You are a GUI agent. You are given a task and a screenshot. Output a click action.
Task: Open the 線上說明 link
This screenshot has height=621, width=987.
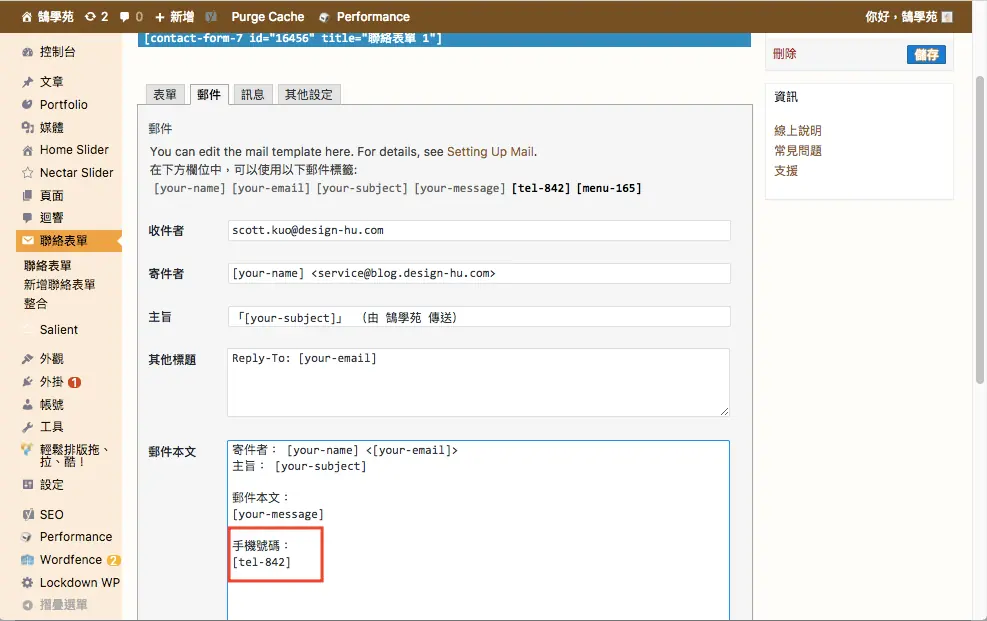[798, 131]
